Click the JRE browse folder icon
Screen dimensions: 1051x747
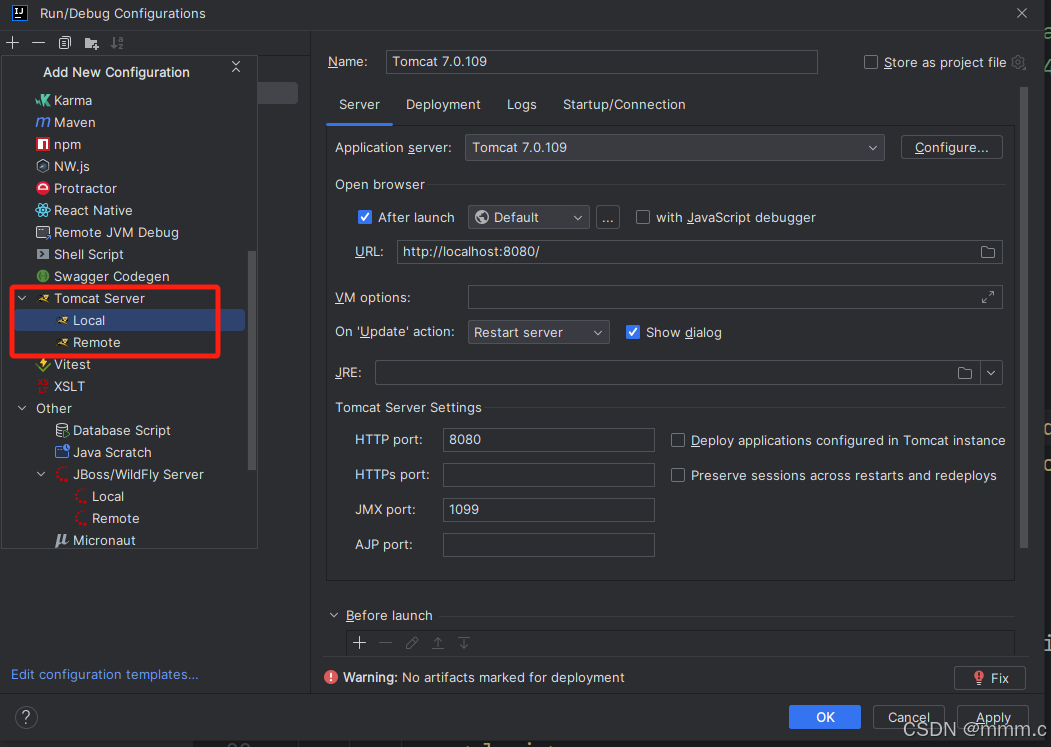click(965, 373)
